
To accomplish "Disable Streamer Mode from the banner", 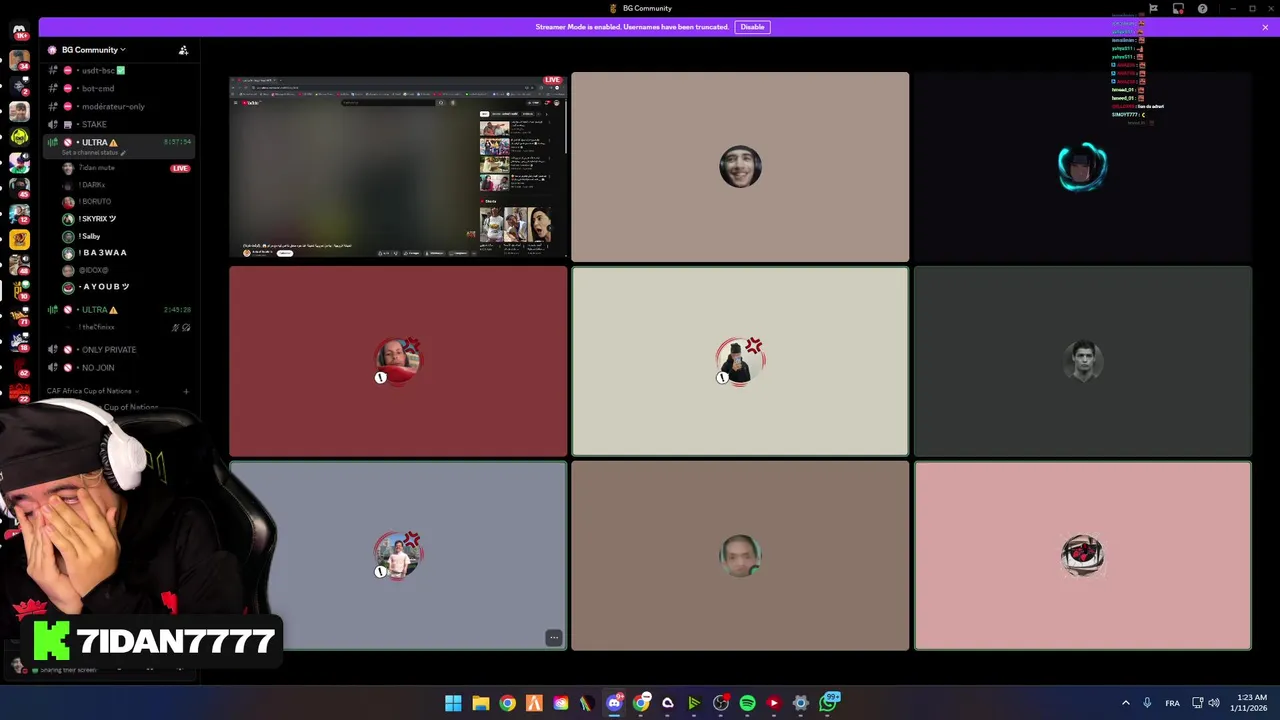I will [752, 27].
